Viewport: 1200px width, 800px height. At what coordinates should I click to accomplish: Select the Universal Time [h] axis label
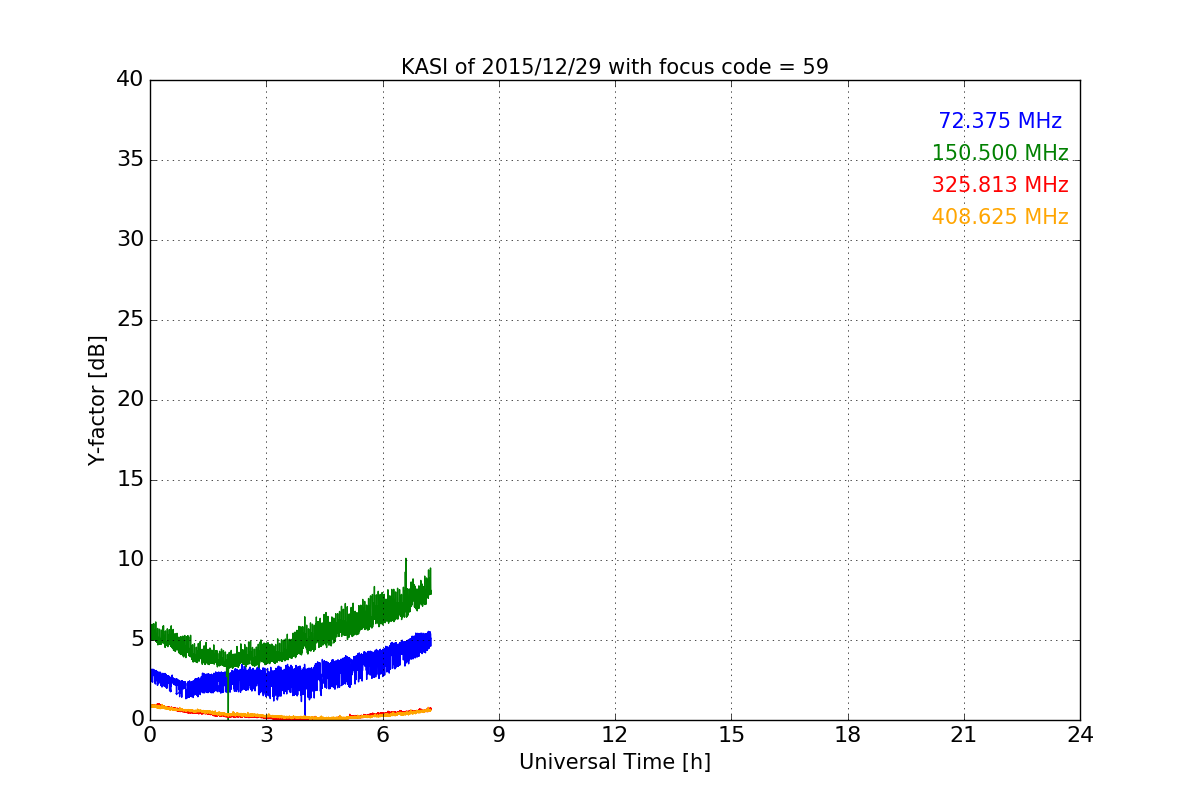pos(615,762)
